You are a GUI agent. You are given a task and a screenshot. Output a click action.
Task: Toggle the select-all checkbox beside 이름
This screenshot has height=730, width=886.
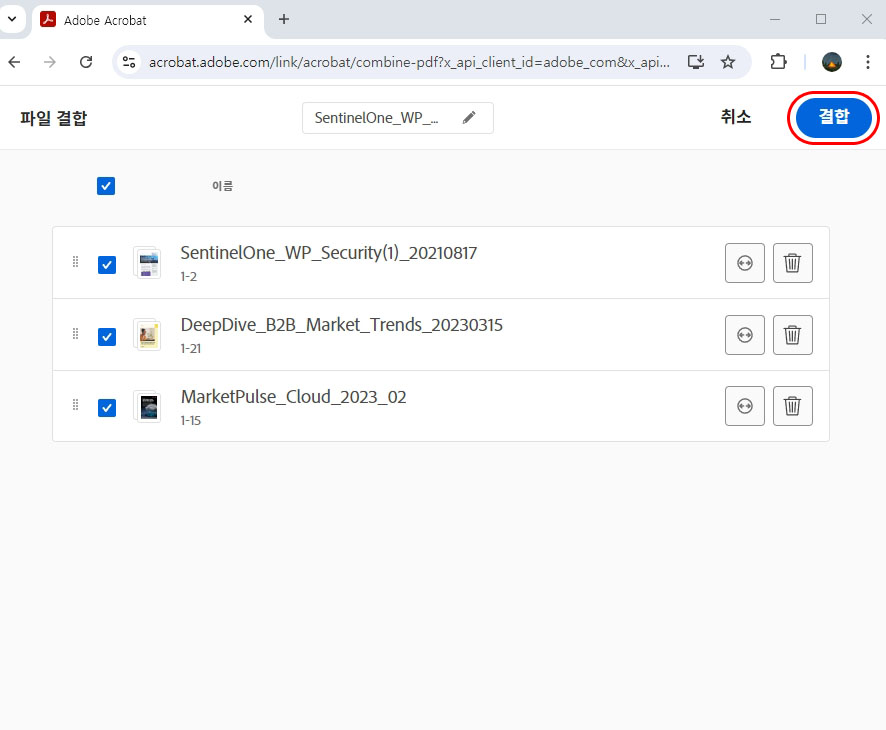(106, 186)
